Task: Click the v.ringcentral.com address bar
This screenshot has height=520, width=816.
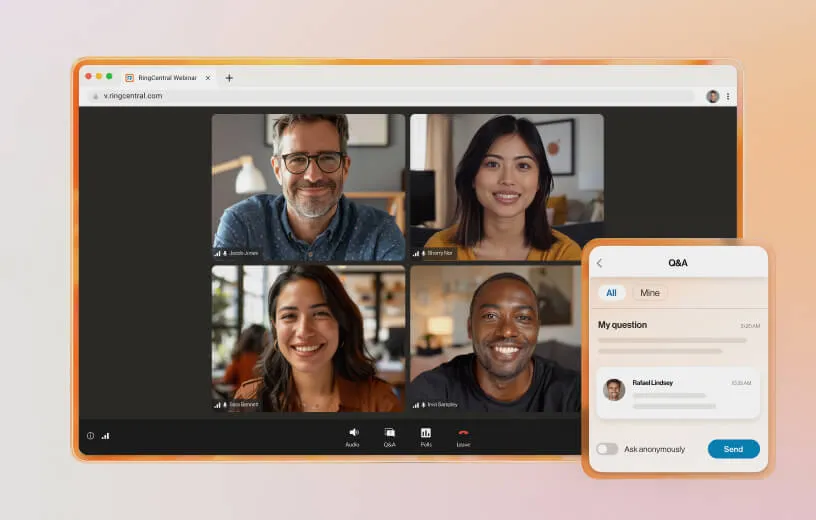Action: 393,96
